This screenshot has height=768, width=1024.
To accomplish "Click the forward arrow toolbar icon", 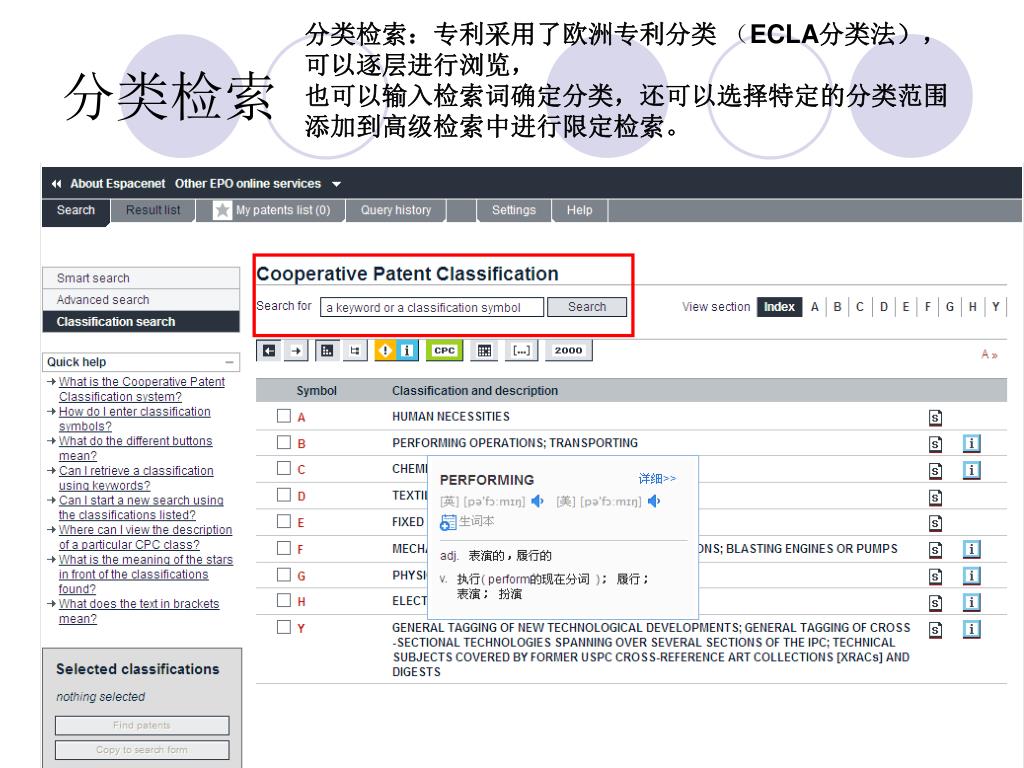I will pos(296,351).
